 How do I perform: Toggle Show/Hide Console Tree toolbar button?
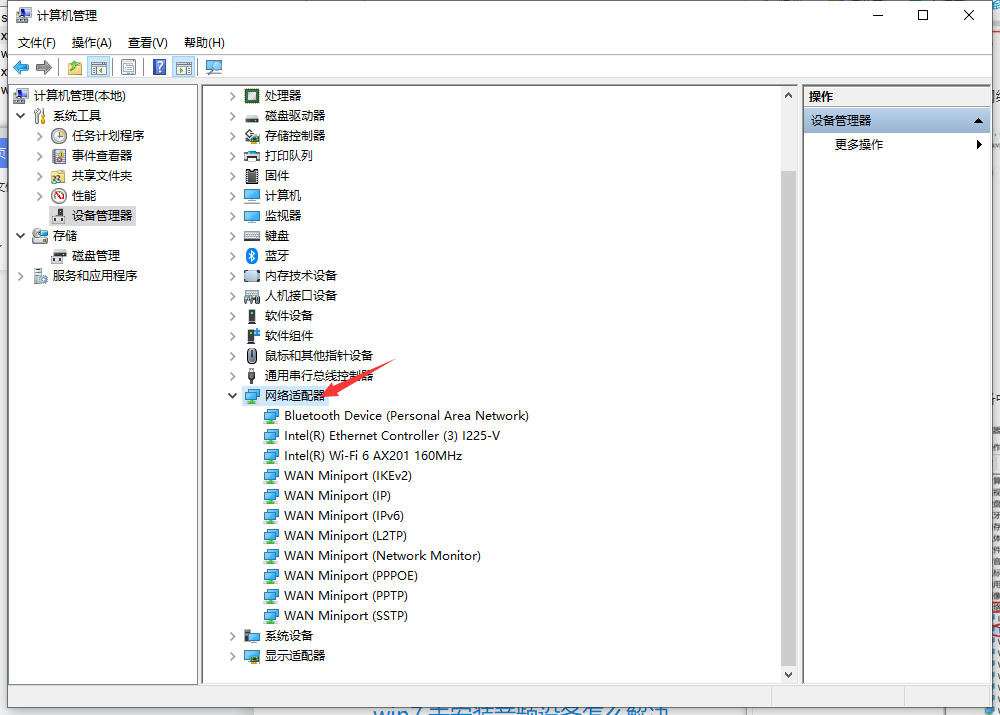pyautogui.click(x=98, y=67)
